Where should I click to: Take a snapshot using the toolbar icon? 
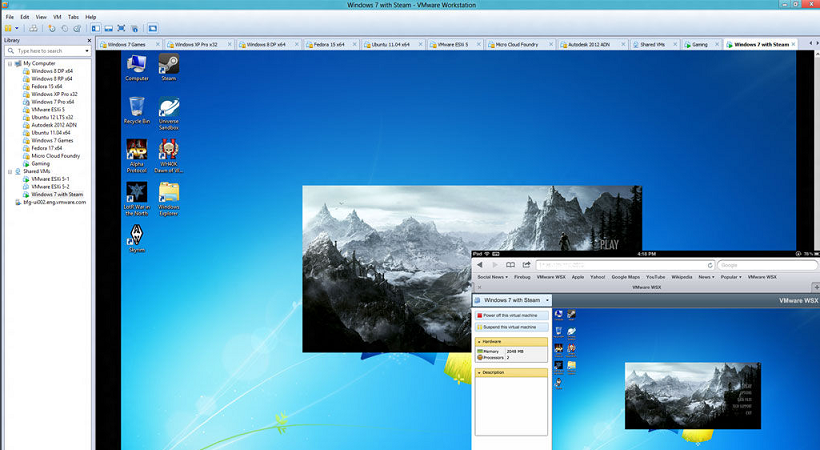(52, 28)
